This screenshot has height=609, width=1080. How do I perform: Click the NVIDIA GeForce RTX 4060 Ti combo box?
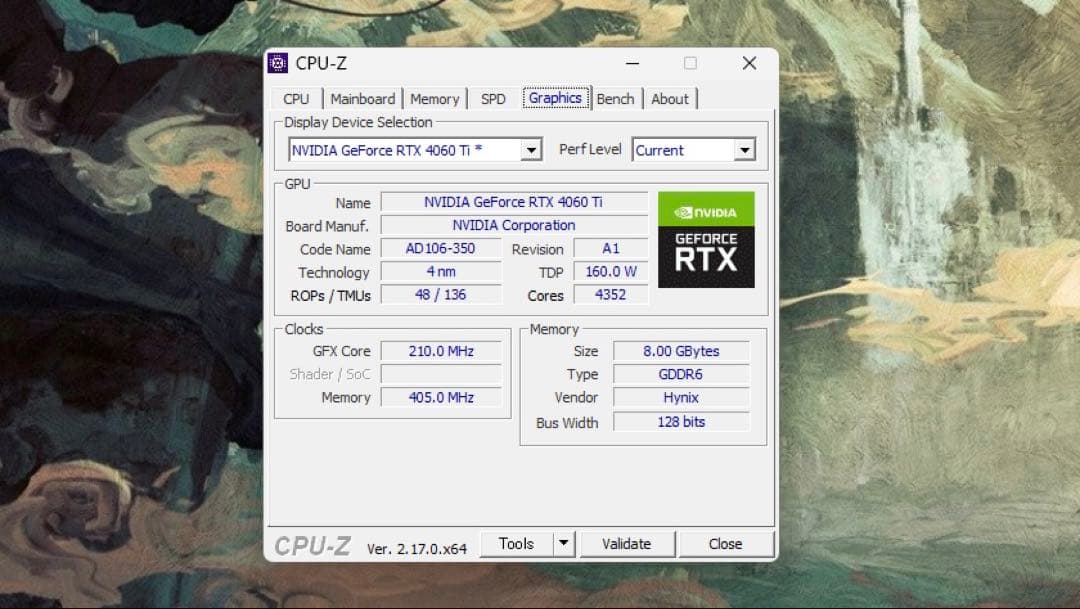(415, 150)
